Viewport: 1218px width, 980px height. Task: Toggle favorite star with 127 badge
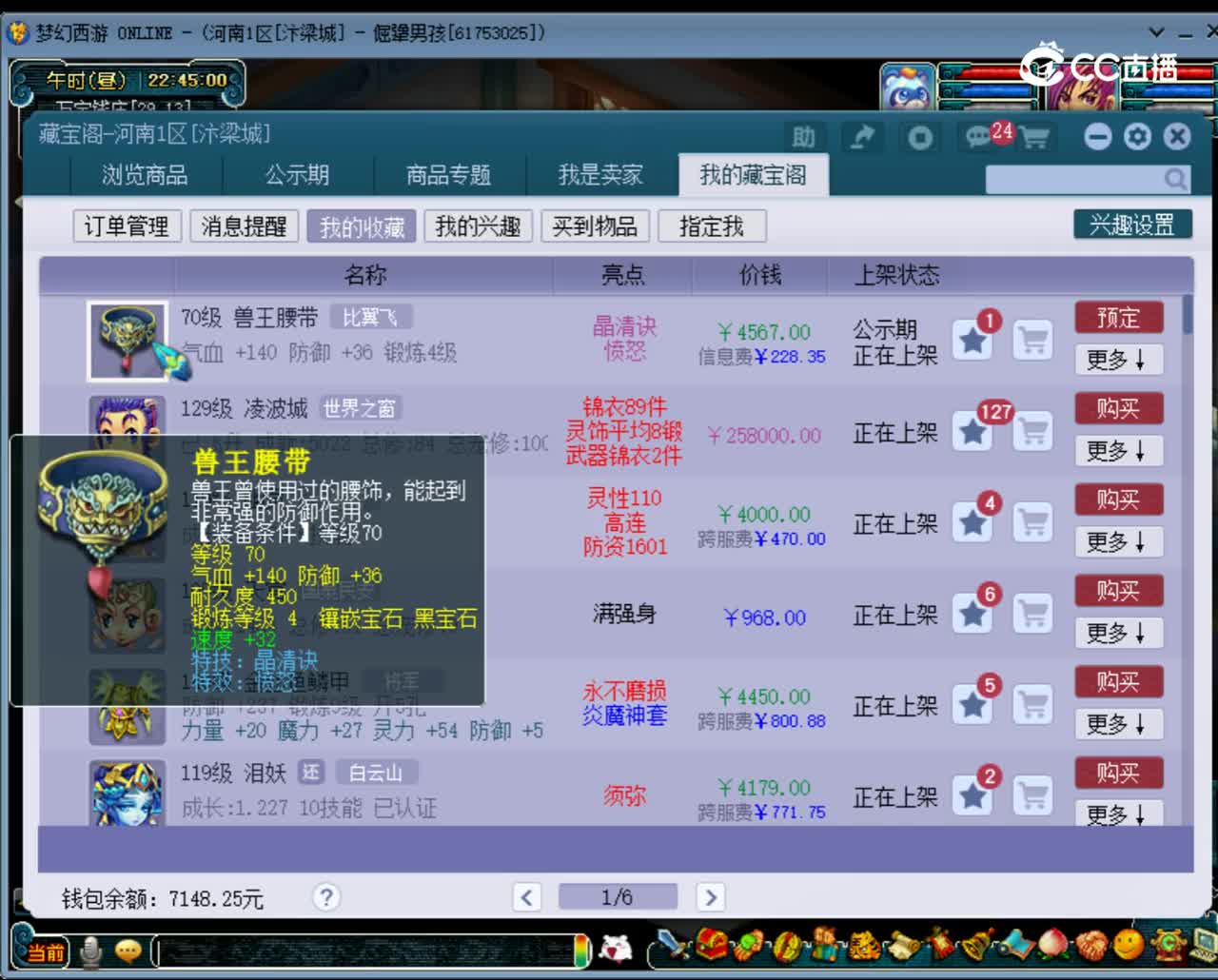[x=972, y=431]
